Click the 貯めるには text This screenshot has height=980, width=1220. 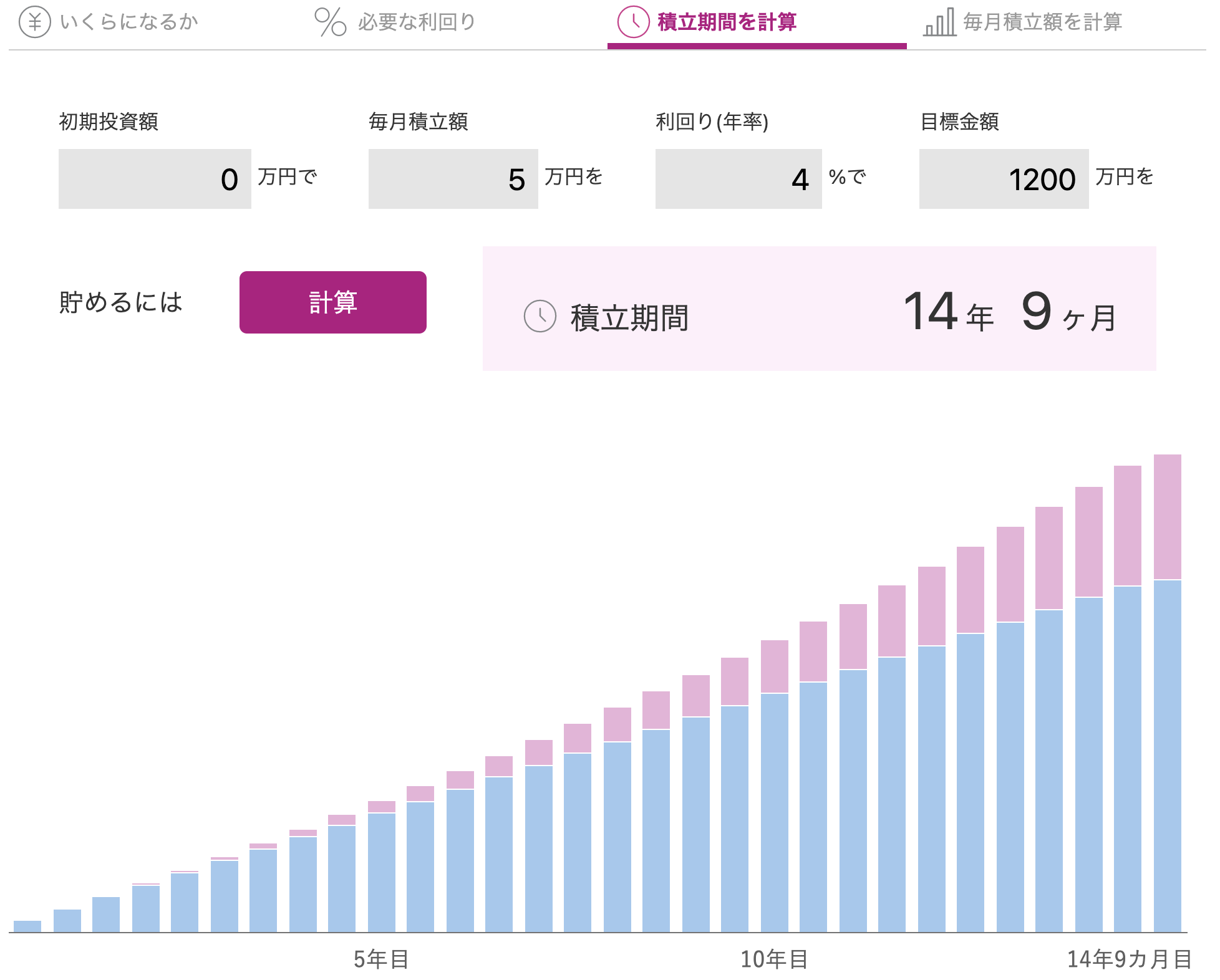(x=121, y=302)
